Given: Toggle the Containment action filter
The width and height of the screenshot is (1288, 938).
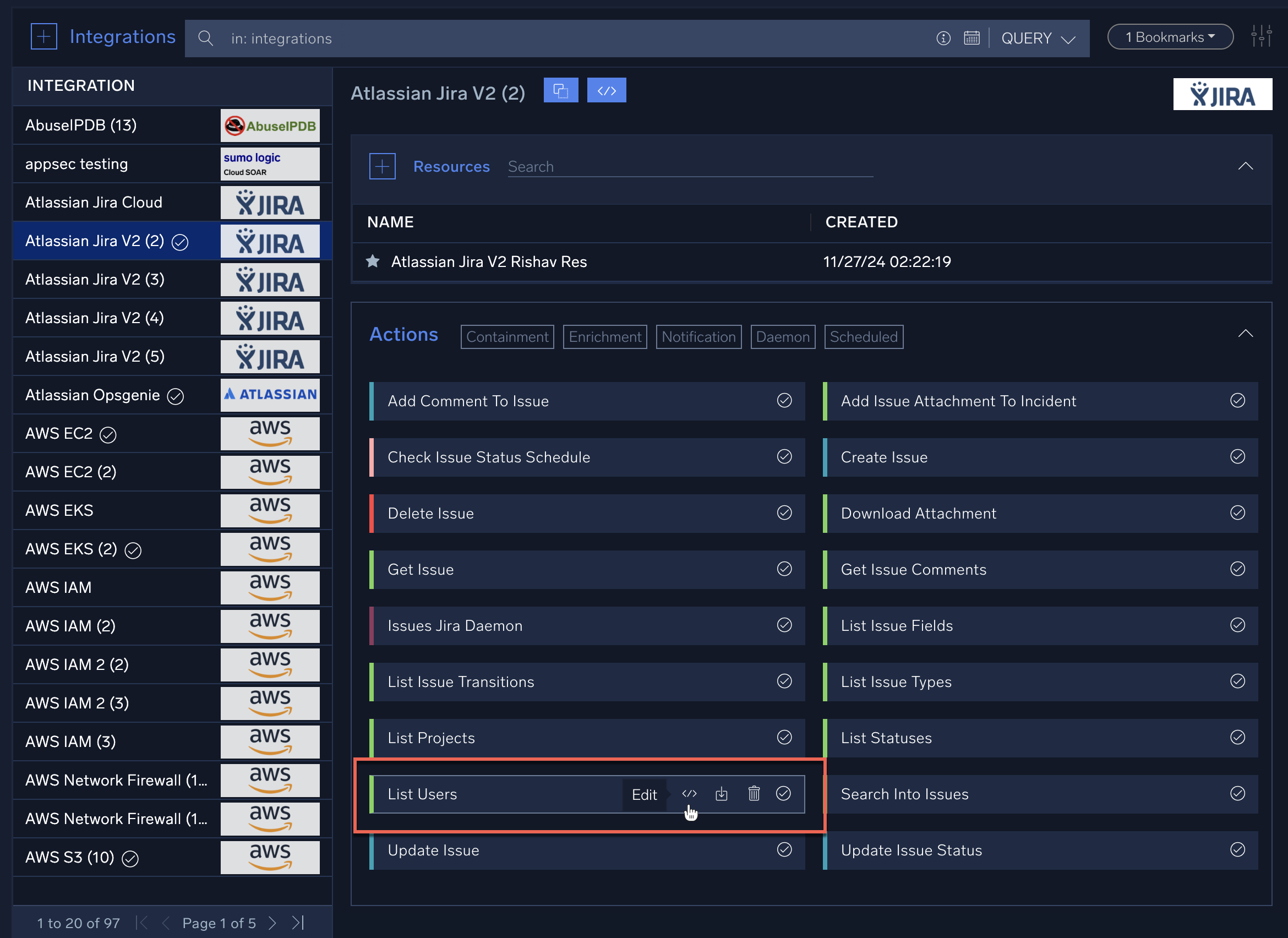Looking at the screenshot, I should 507,337.
